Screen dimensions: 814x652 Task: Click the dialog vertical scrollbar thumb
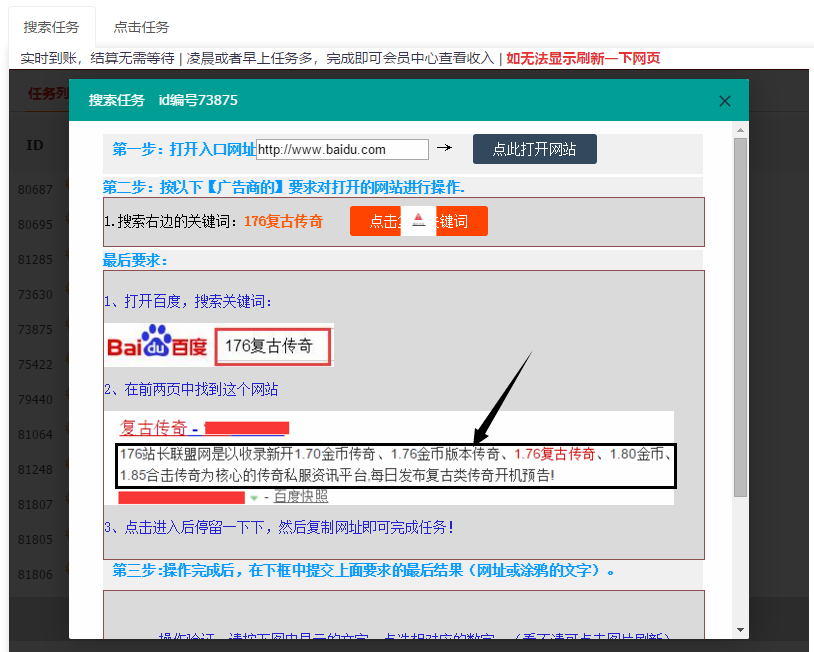tap(740, 317)
